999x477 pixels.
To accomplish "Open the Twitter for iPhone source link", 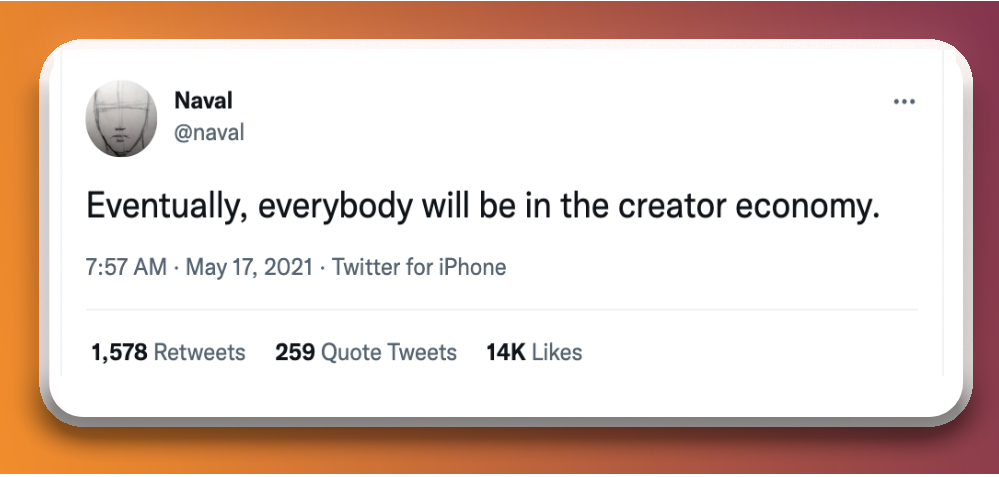I will pos(419,267).
